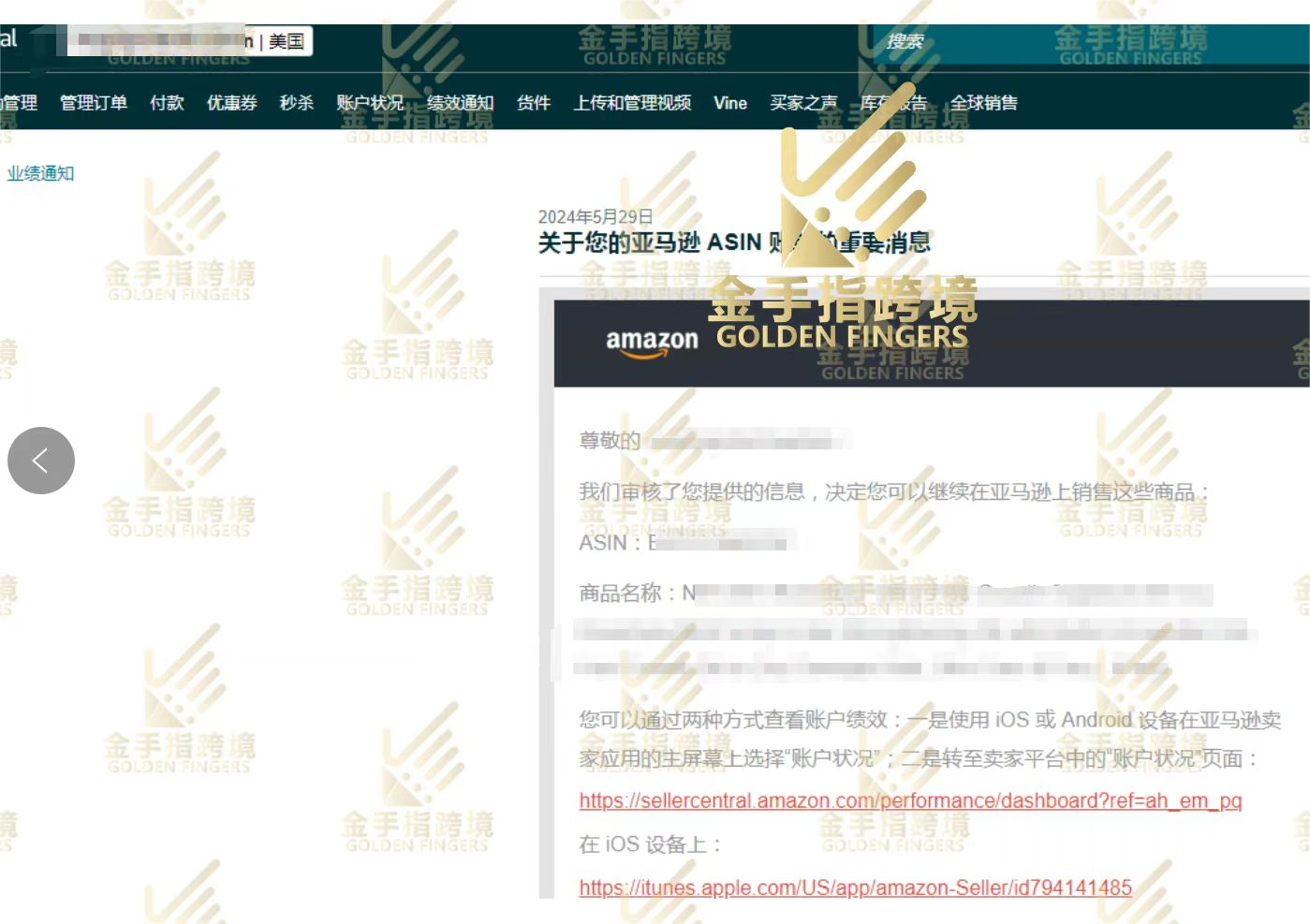
Task: Click the ASIN： label in the email
Action: pyautogui.click(x=611, y=543)
